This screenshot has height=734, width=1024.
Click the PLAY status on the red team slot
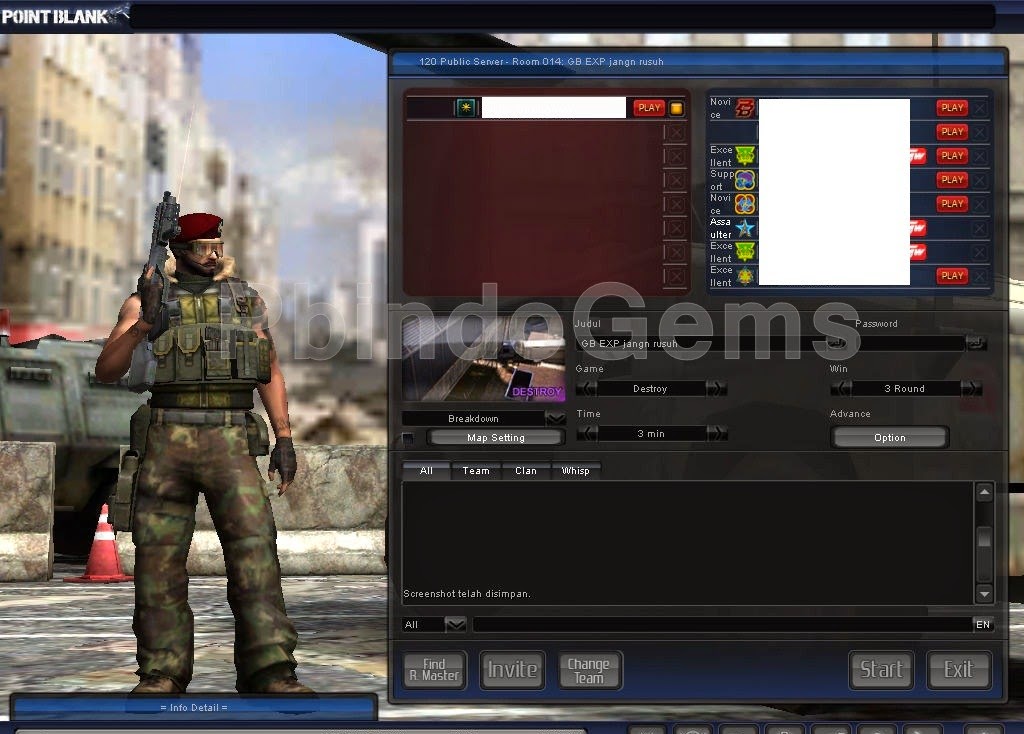coord(649,108)
